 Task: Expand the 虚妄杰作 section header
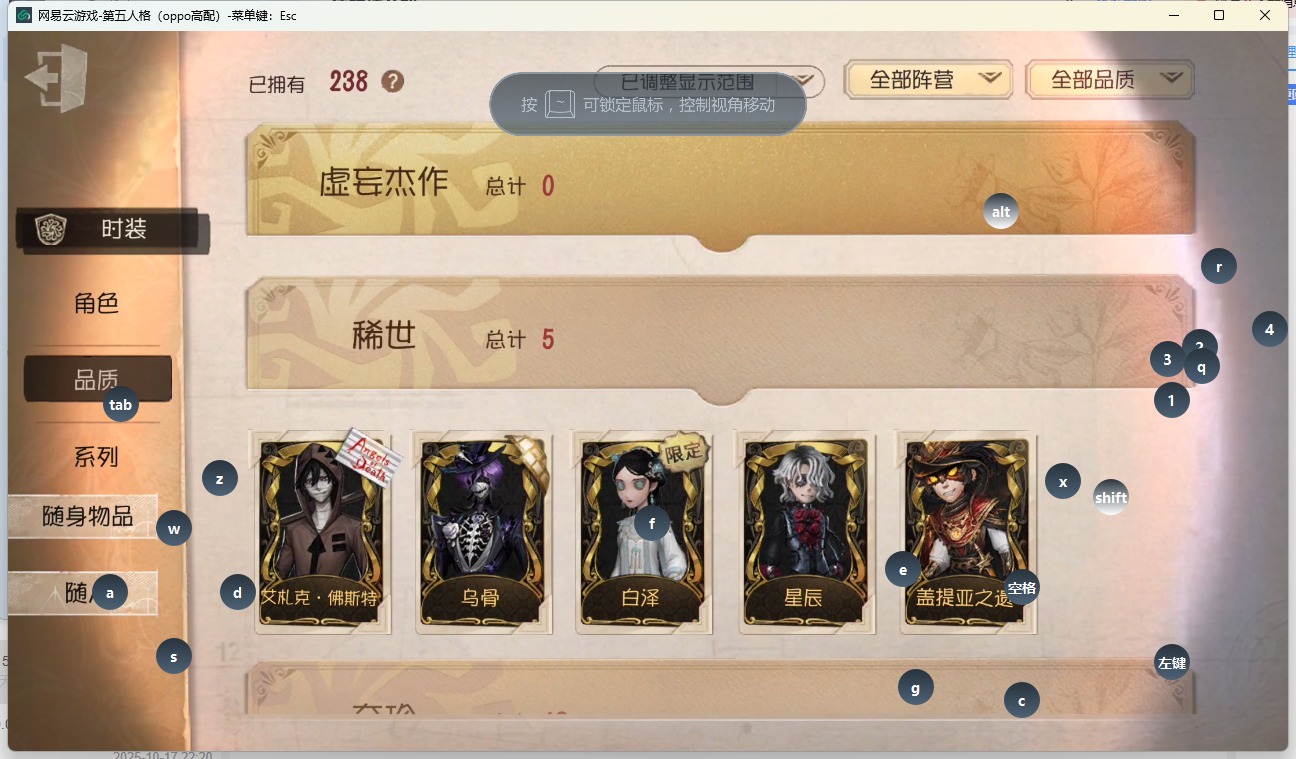[720, 185]
